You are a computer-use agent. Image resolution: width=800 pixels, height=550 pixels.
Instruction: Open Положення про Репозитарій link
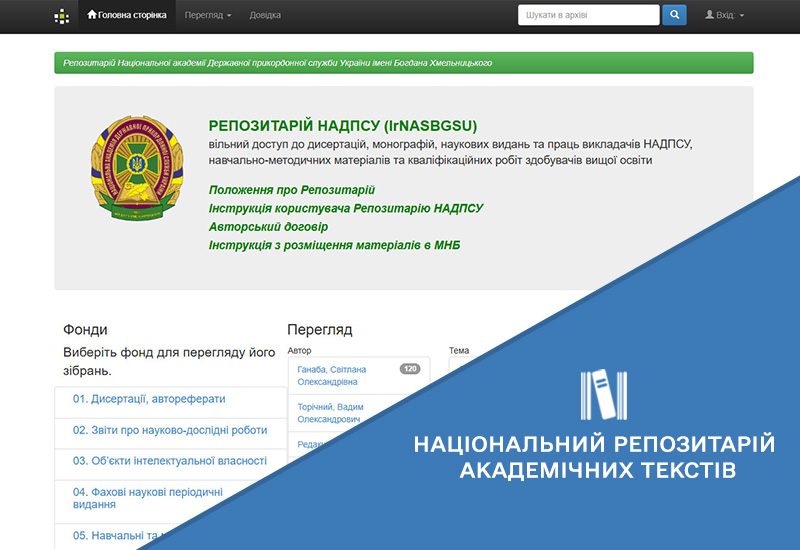[291, 190]
